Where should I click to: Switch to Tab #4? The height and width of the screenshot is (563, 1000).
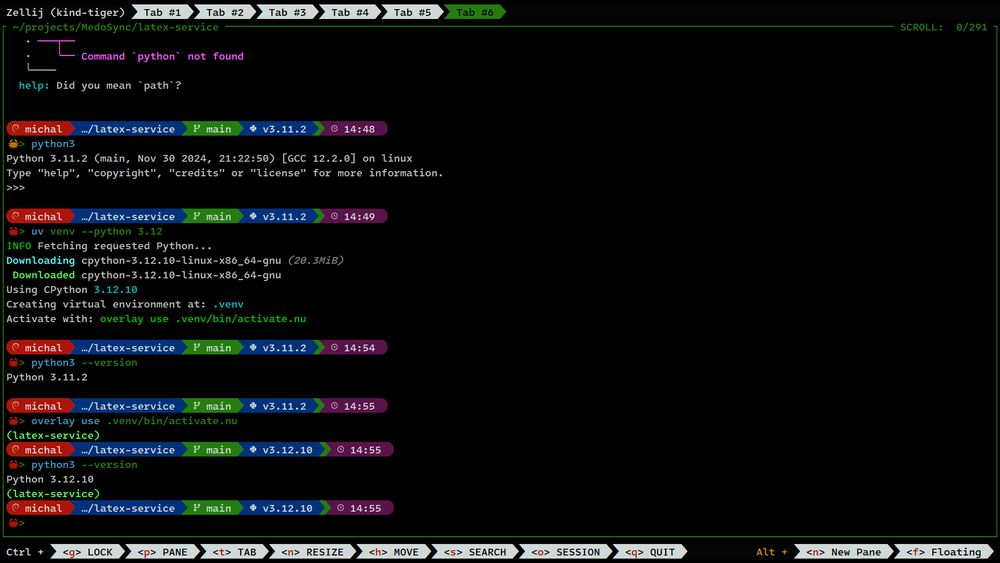349,12
